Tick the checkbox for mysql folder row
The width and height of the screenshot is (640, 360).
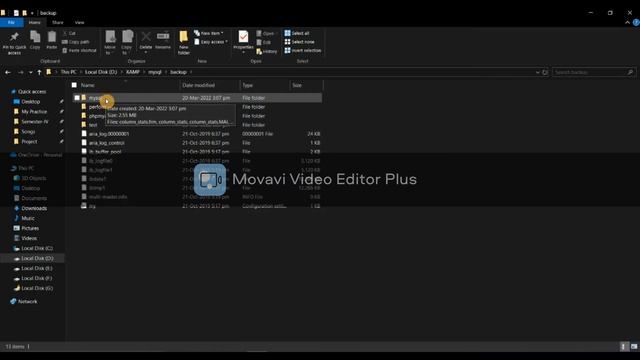[77, 98]
